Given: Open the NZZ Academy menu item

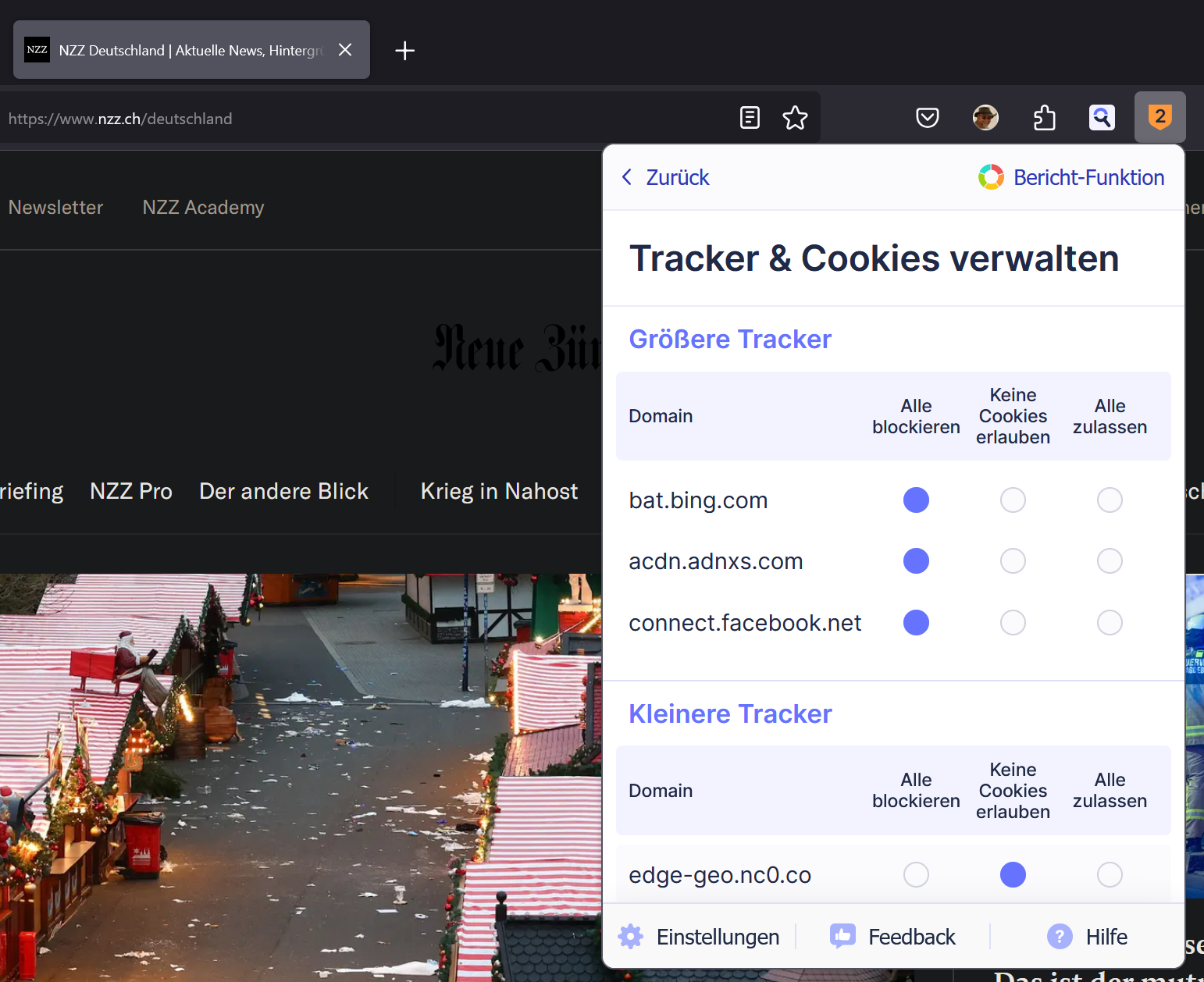Looking at the screenshot, I should [203, 207].
